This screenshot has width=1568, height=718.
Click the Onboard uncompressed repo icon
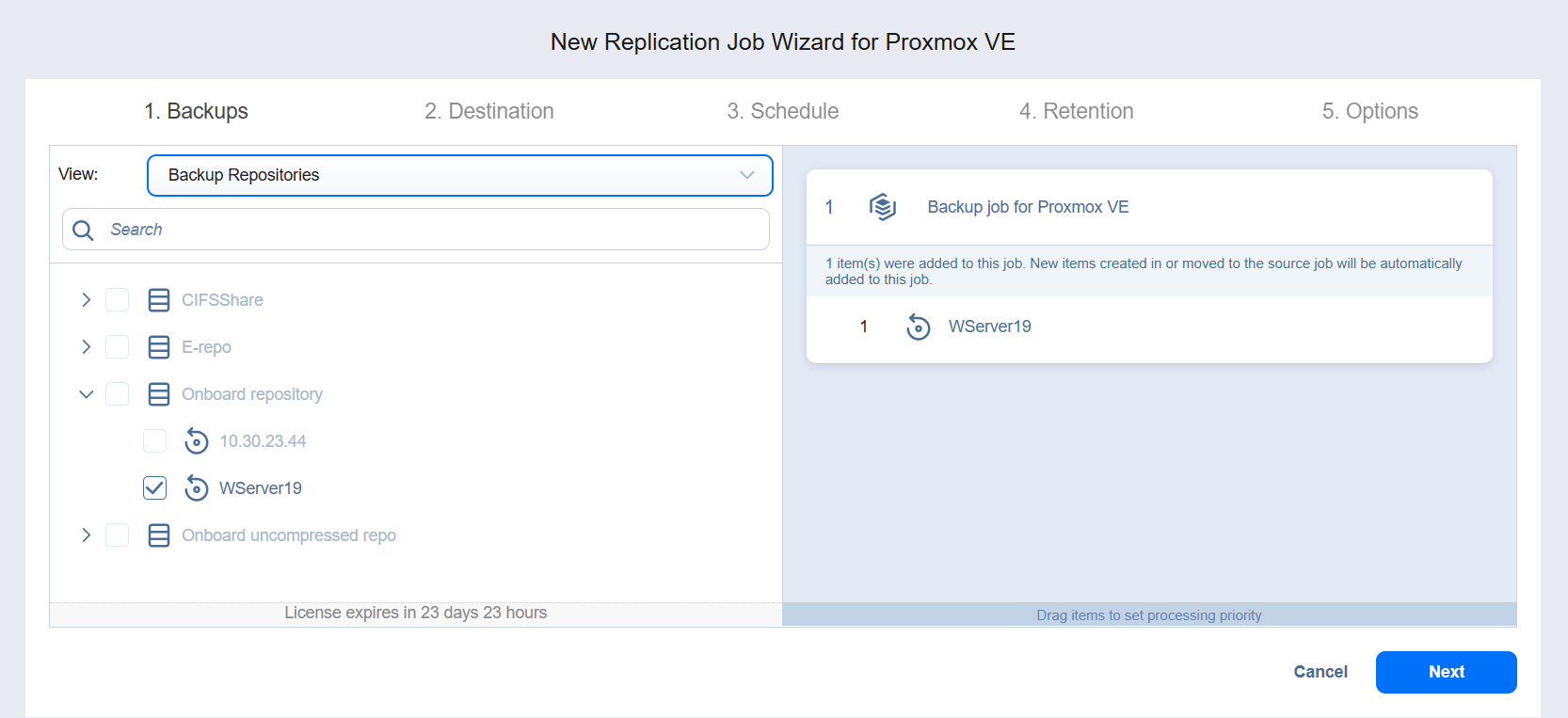click(159, 535)
